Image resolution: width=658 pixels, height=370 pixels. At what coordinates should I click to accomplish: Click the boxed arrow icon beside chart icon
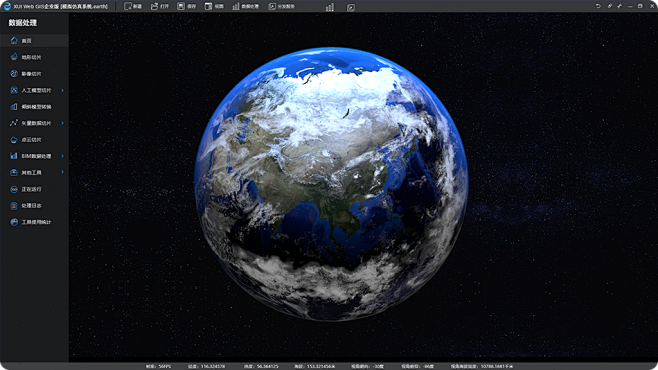click(351, 7)
